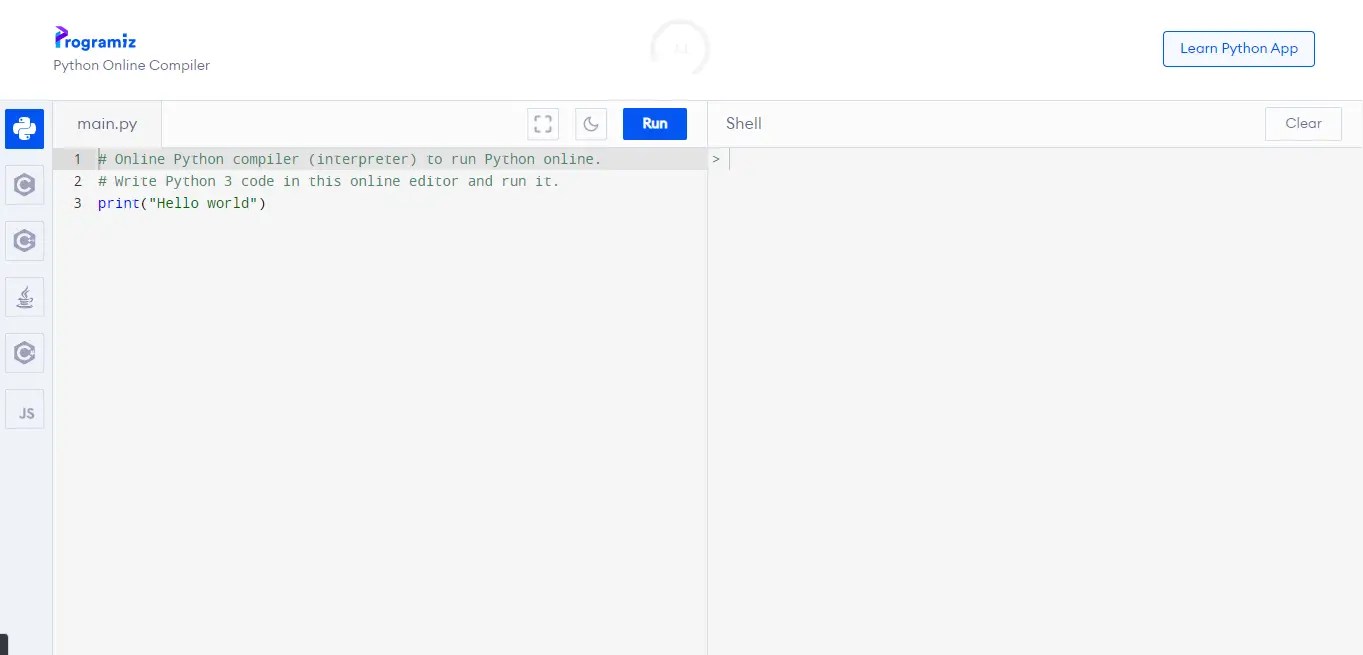Click the Shell panel title
The height and width of the screenshot is (655, 1363).
point(744,124)
